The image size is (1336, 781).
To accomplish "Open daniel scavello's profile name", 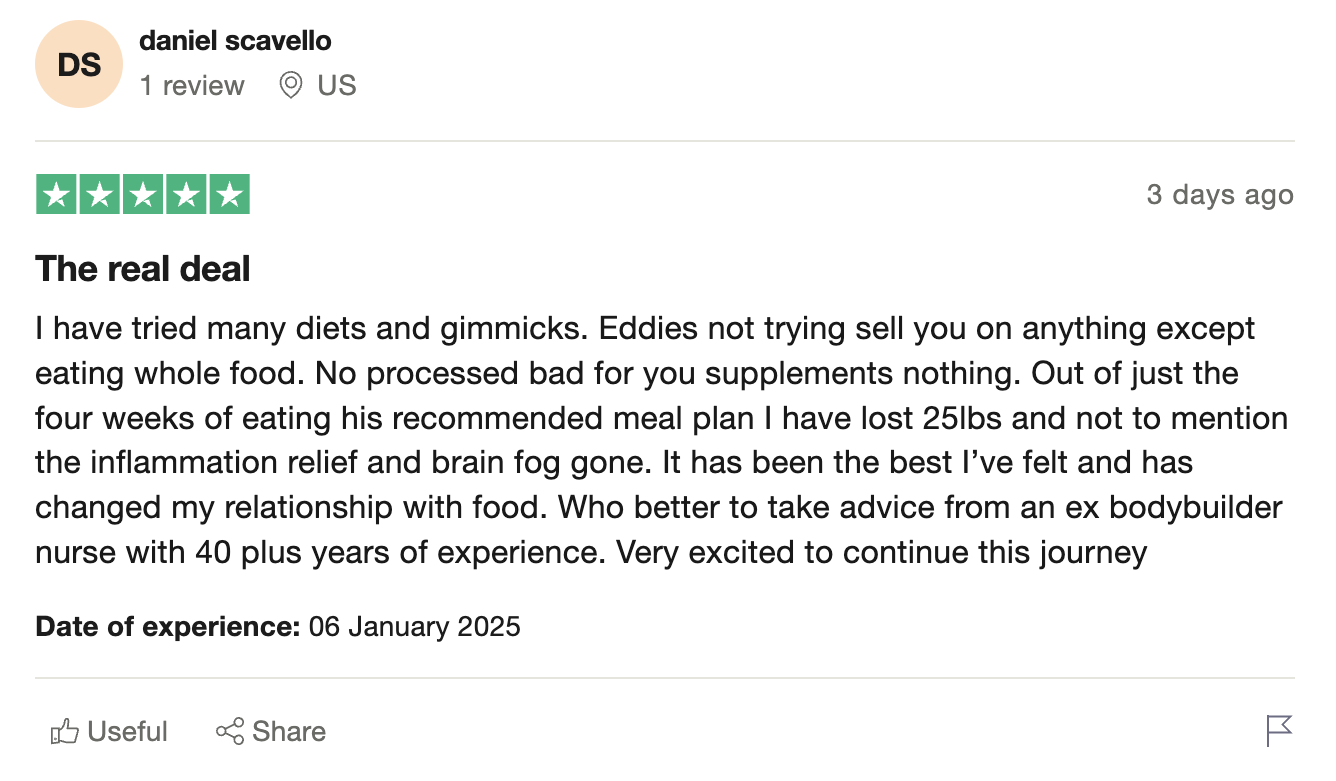I will point(235,41).
